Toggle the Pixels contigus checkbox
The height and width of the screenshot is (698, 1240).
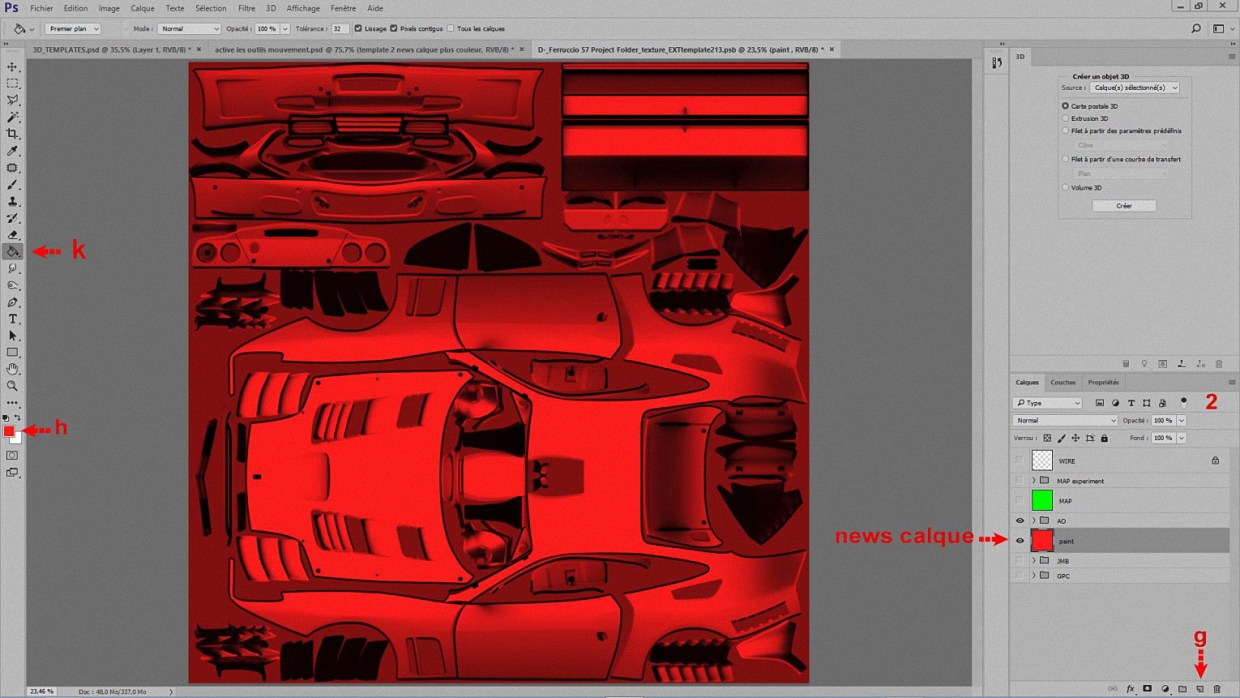tap(393, 29)
